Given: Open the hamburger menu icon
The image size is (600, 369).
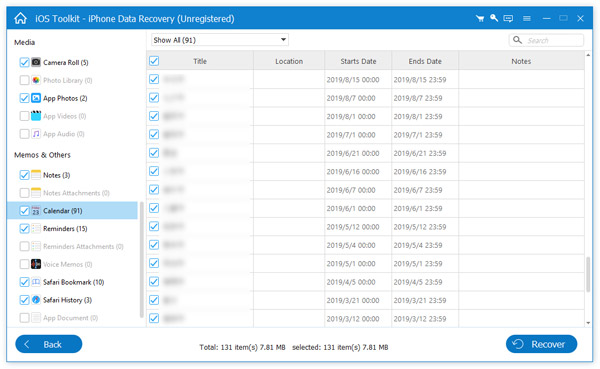Looking at the screenshot, I should pos(527,18).
